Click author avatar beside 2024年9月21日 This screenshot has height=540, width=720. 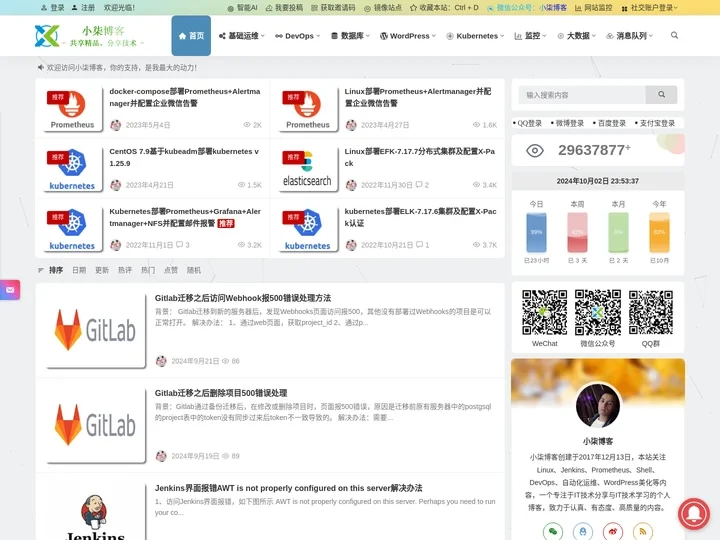pyautogui.click(x=161, y=361)
